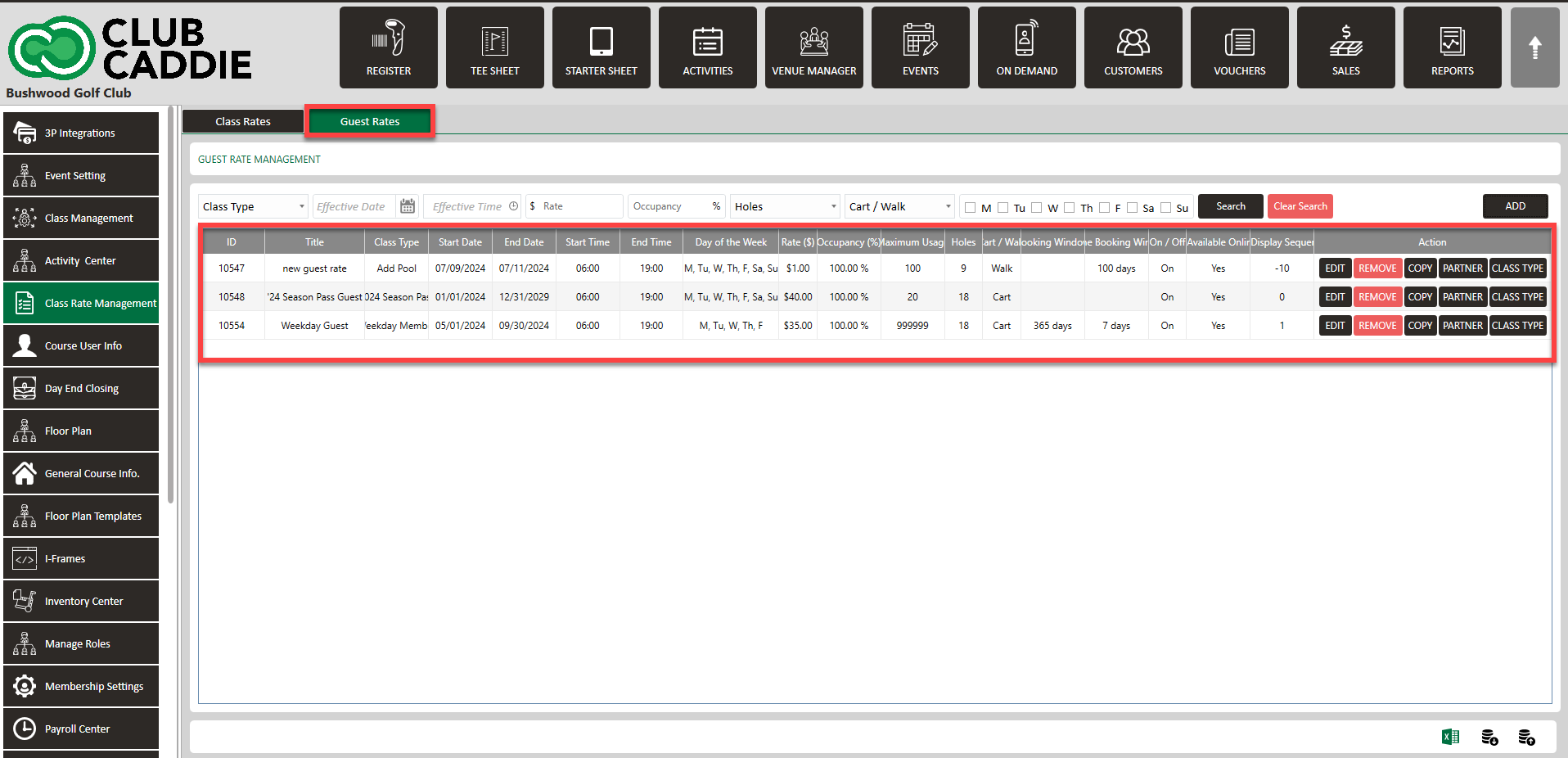Open Membership Settings menu item
Screen dimensions: 1568x758
pyautogui.click(x=81, y=686)
